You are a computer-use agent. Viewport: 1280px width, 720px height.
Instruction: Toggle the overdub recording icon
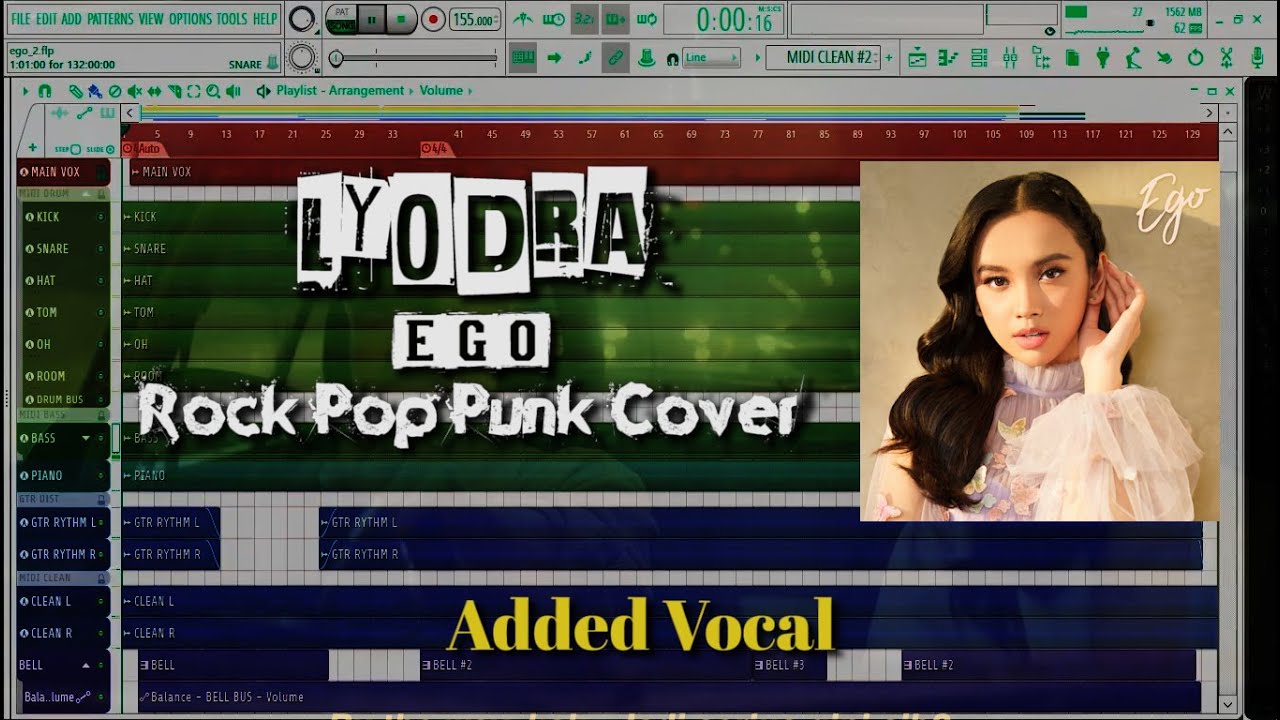point(616,19)
